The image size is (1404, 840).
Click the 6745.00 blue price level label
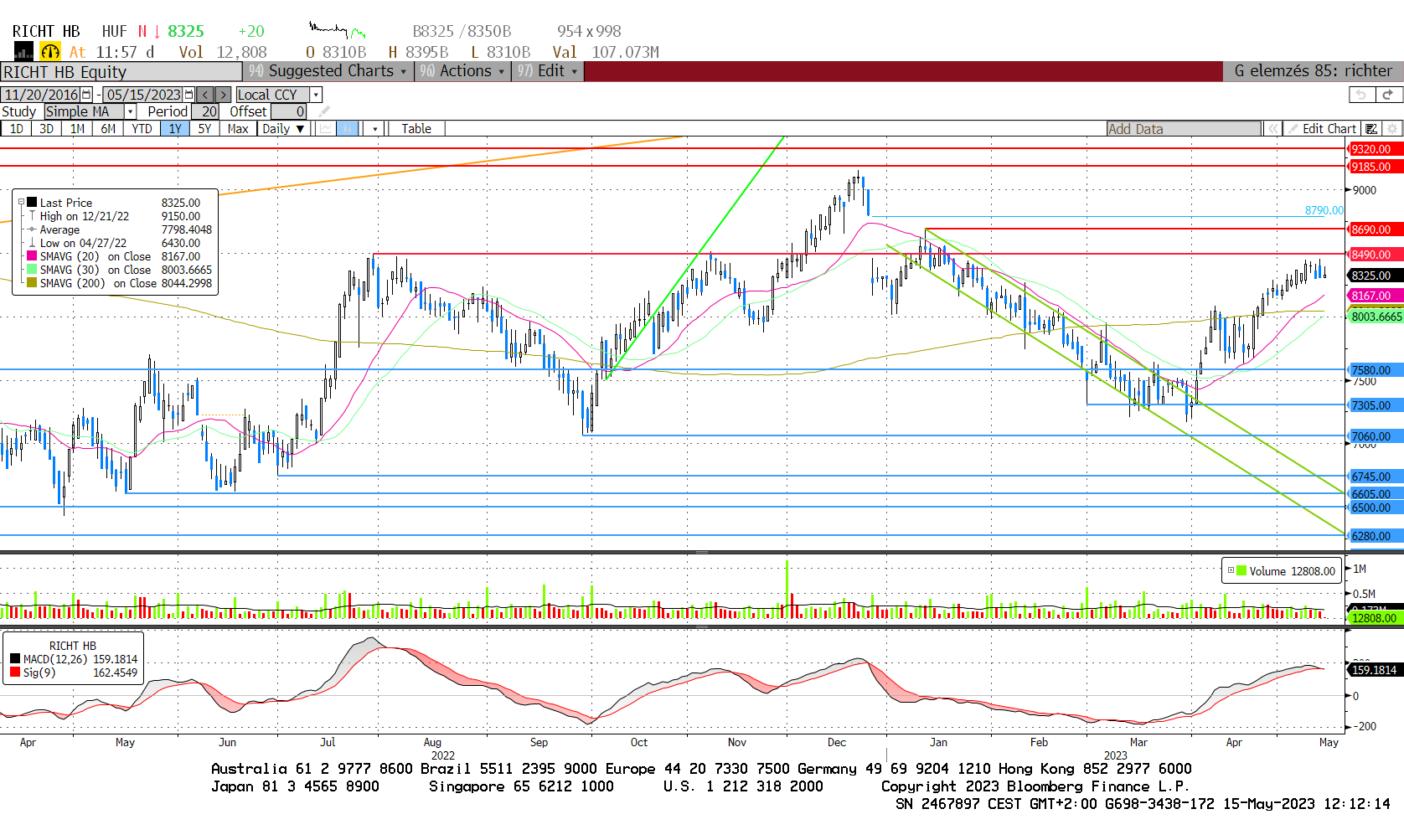(x=1375, y=477)
